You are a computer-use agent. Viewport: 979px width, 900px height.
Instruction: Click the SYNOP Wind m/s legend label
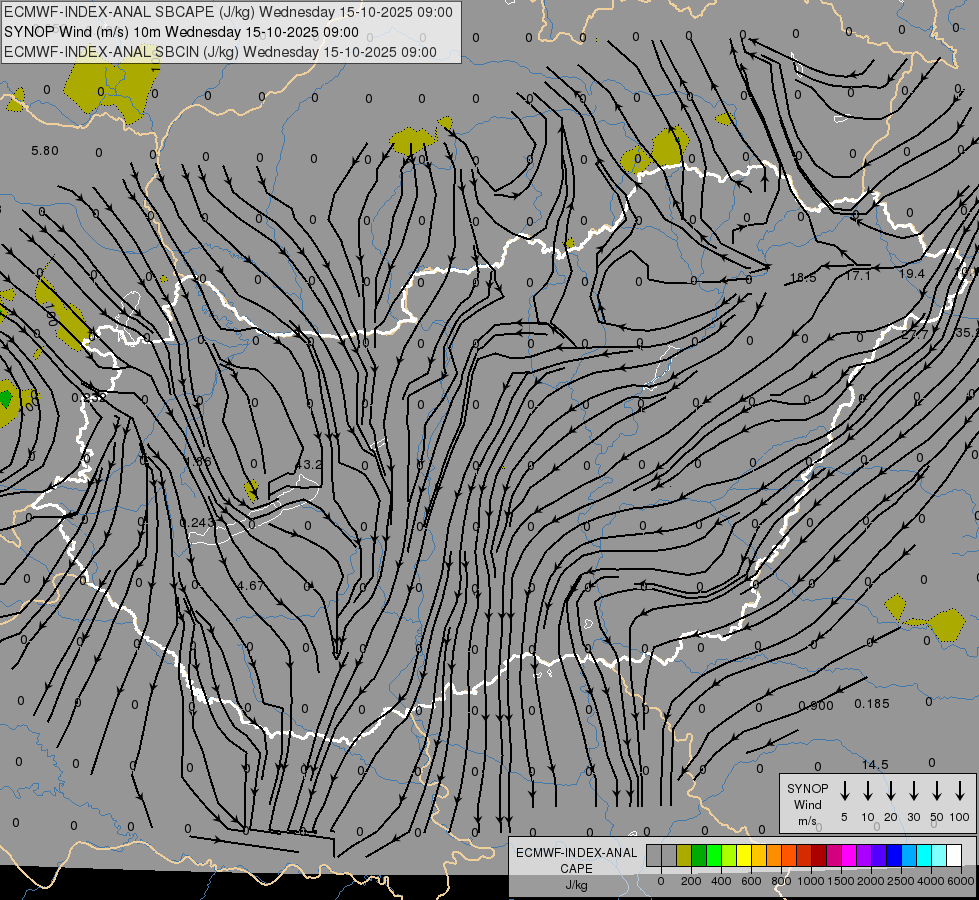coord(807,804)
